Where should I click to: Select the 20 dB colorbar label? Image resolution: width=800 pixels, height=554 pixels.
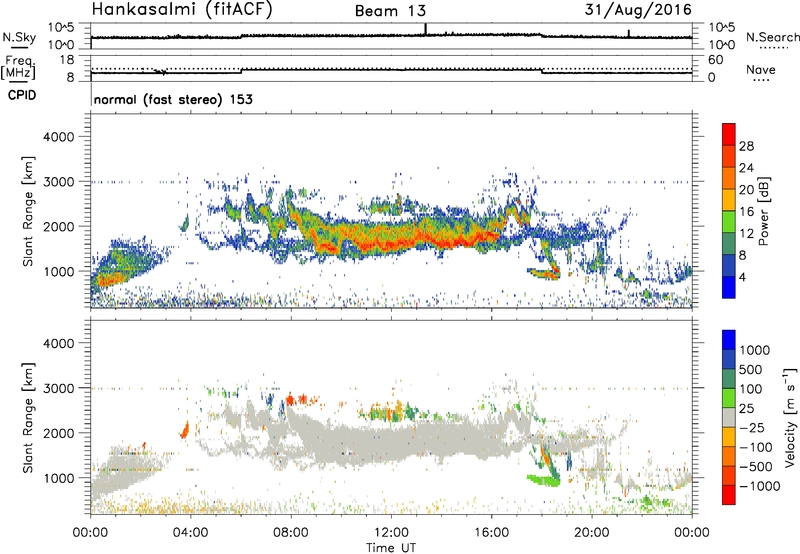746,190
